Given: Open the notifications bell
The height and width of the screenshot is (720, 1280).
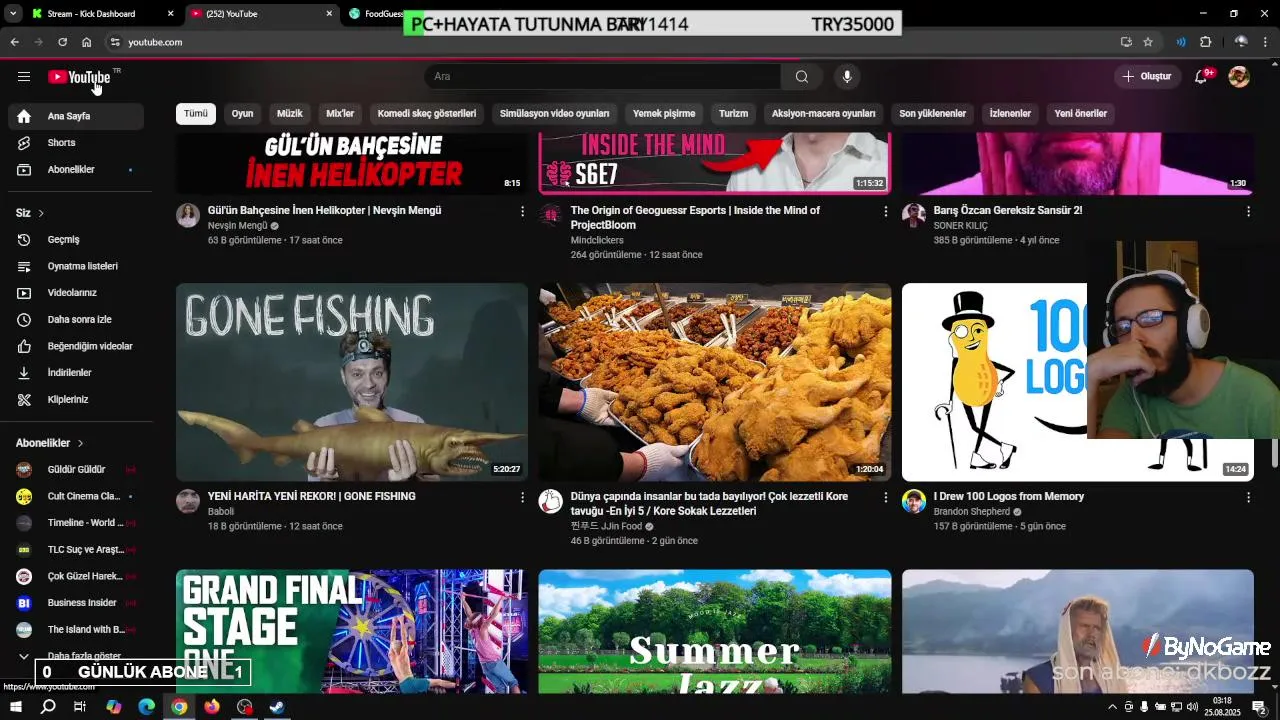Looking at the screenshot, I should pyautogui.click(x=1202, y=76).
